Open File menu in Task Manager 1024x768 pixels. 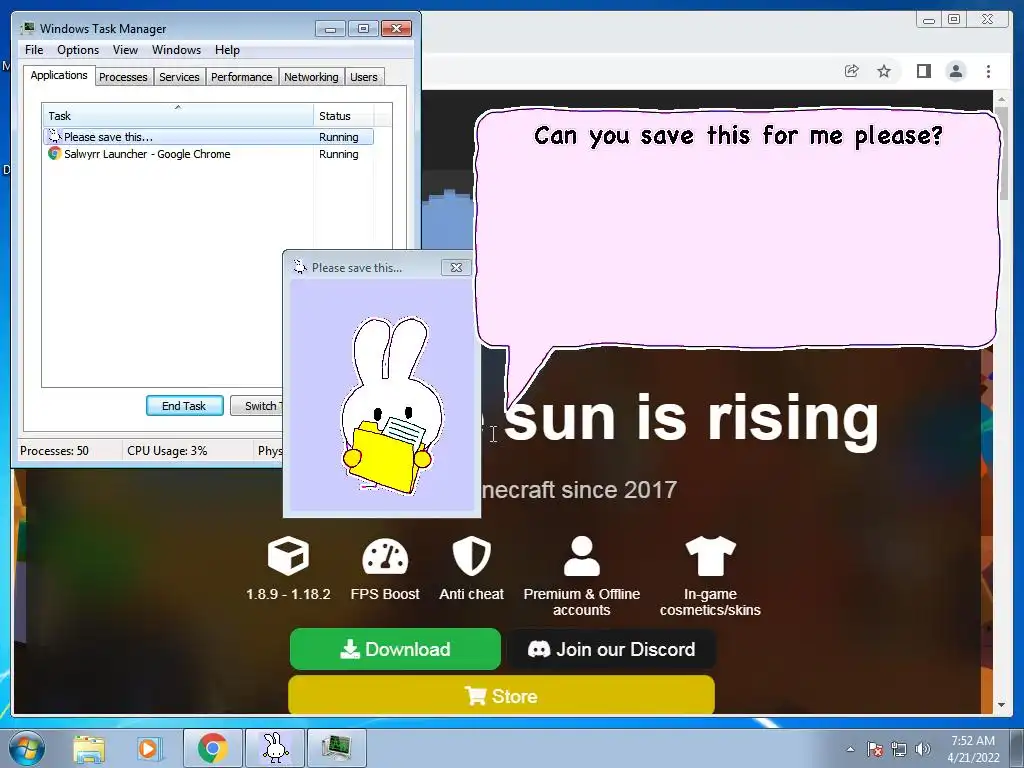[x=34, y=50]
